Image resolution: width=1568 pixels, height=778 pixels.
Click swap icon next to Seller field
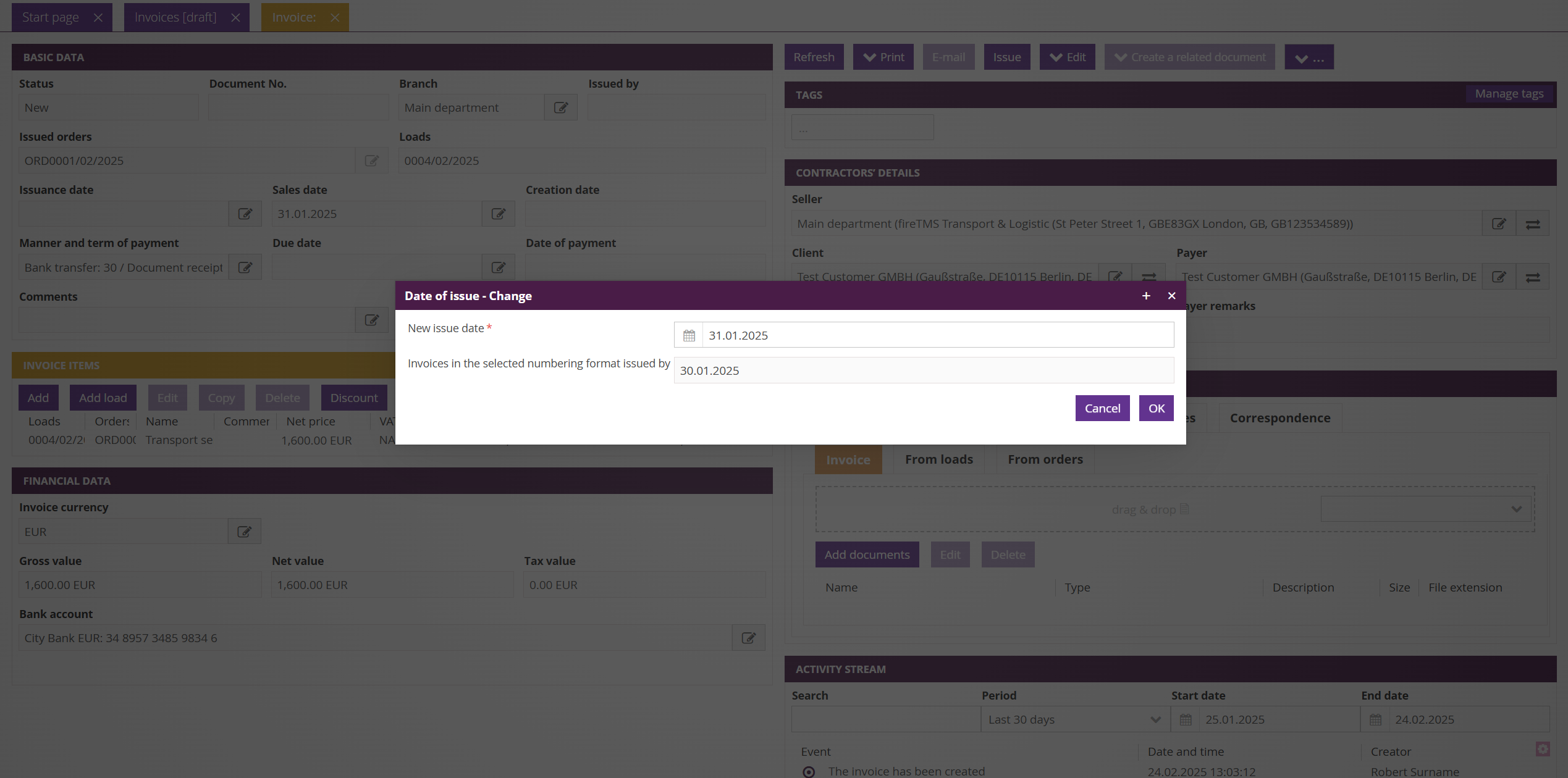tap(1533, 224)
